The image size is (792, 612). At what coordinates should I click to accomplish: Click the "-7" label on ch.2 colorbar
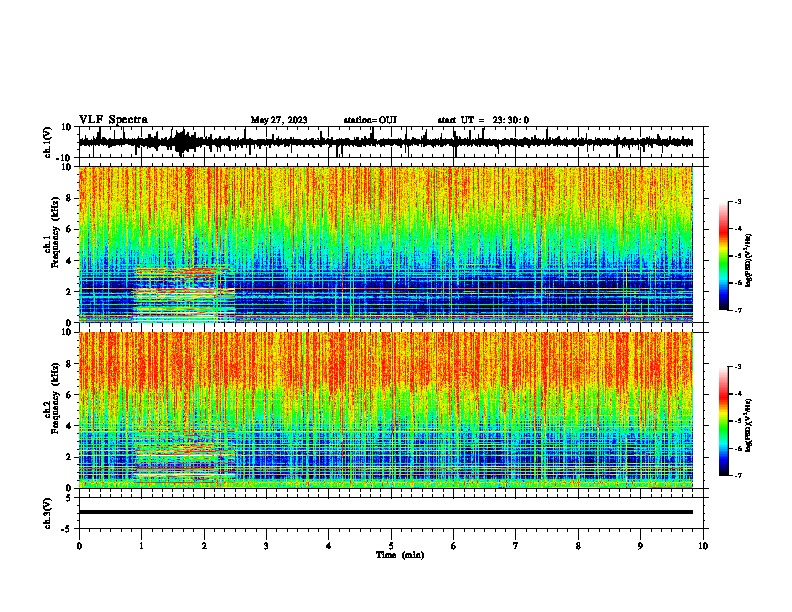pyautogui.click(x=737, y=475)
